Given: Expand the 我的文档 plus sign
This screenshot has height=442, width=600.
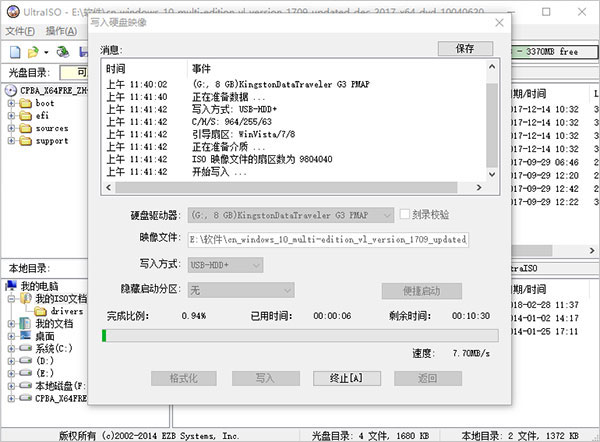Looking at the screenshot, I should pos(11,323).
